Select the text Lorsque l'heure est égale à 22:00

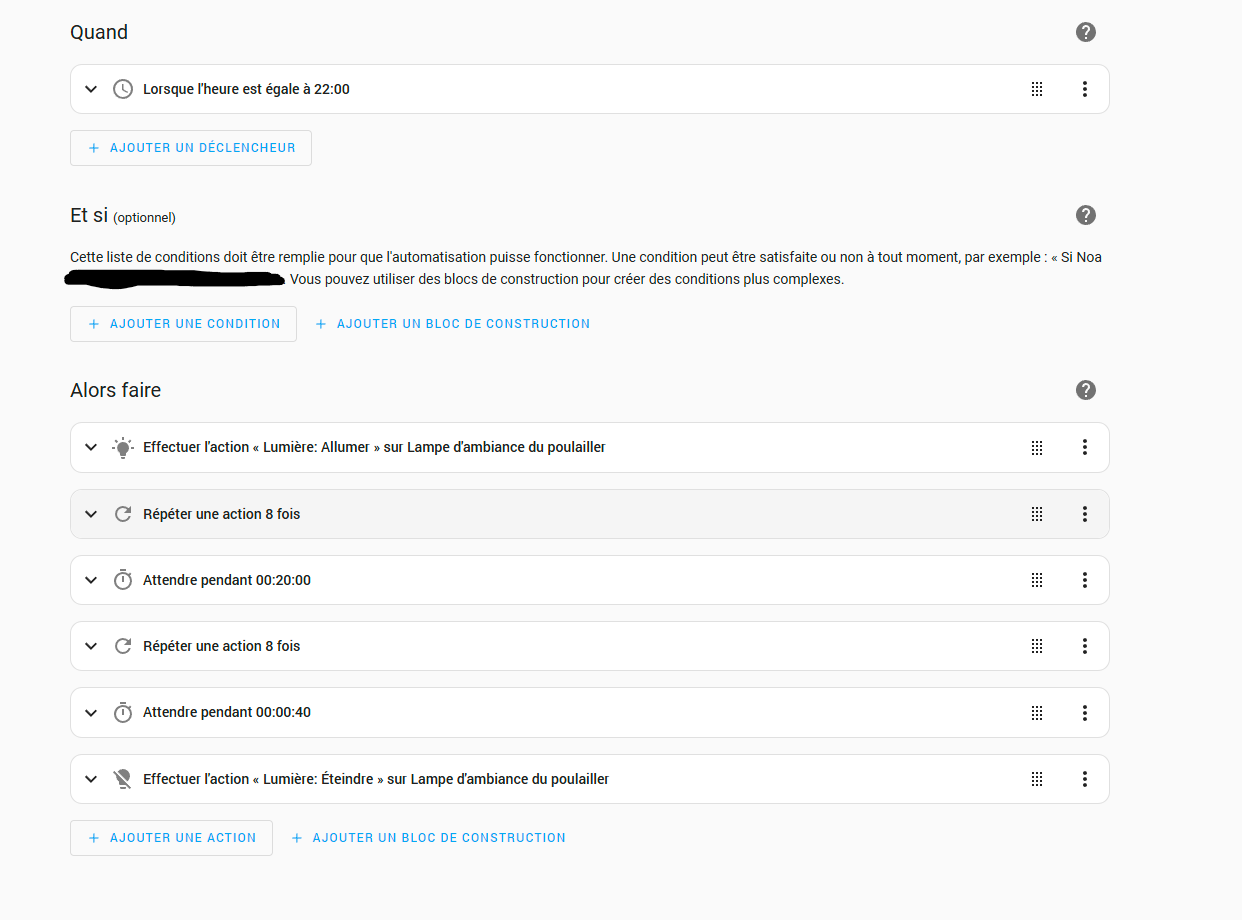click(246, 89)
